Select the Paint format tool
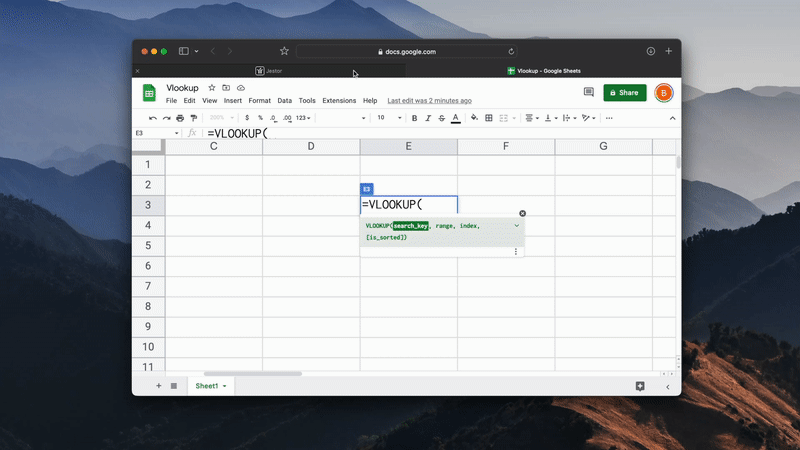800x450 pixels. 194,118
